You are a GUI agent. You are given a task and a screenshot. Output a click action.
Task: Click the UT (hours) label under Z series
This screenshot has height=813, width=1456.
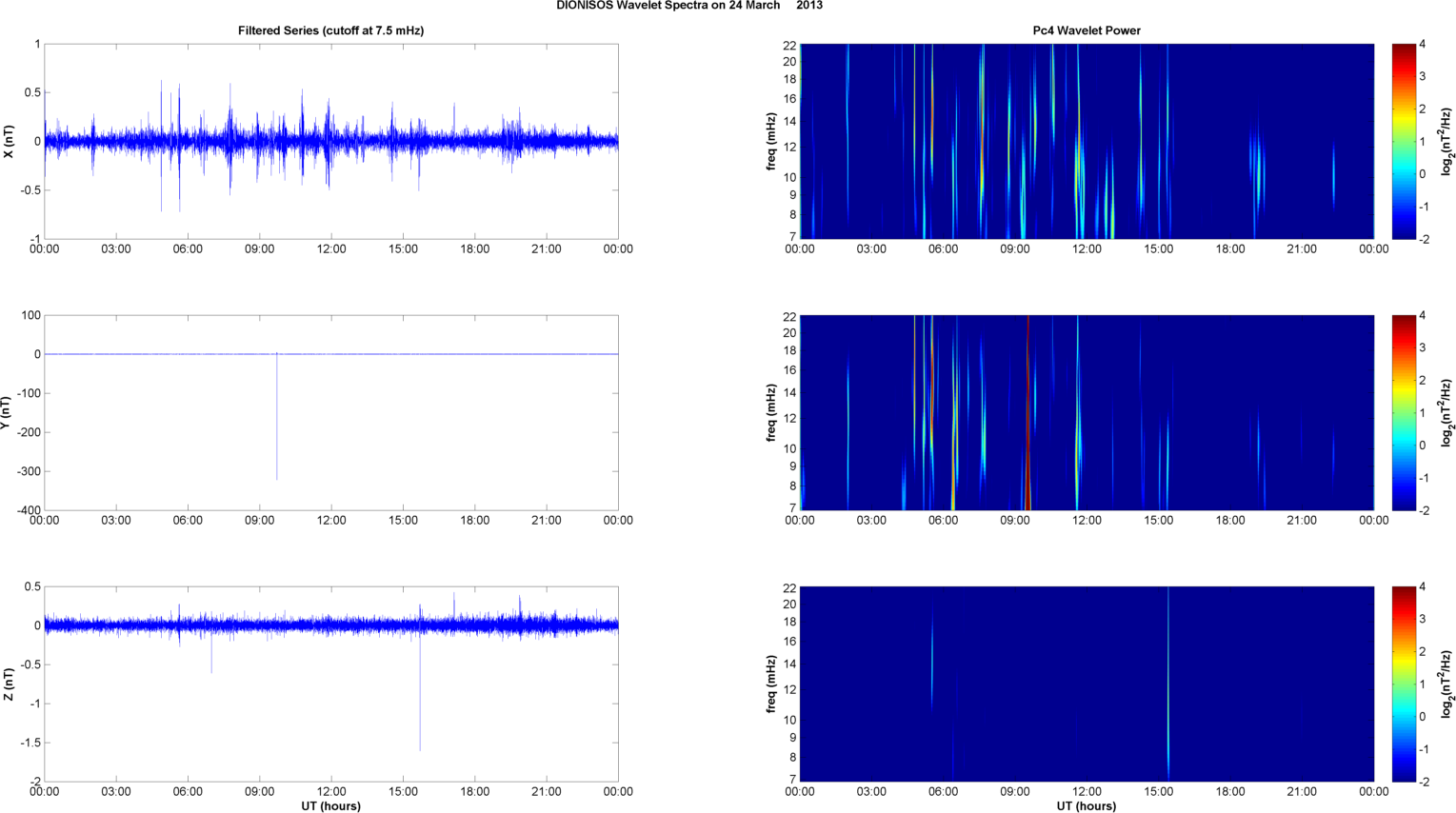330,806
